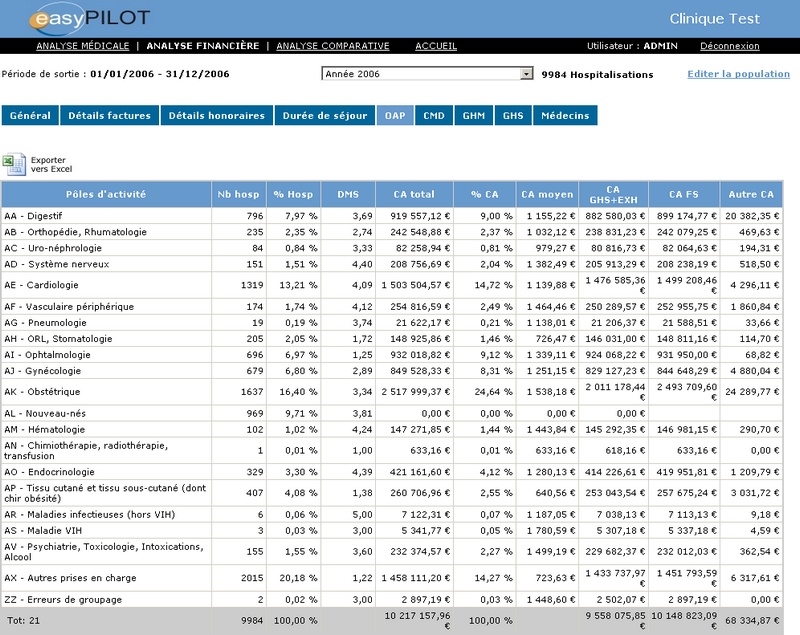Select AC - Uro-néphrologie row label
This screenshot has height=635, width=800.
[53, 248]
